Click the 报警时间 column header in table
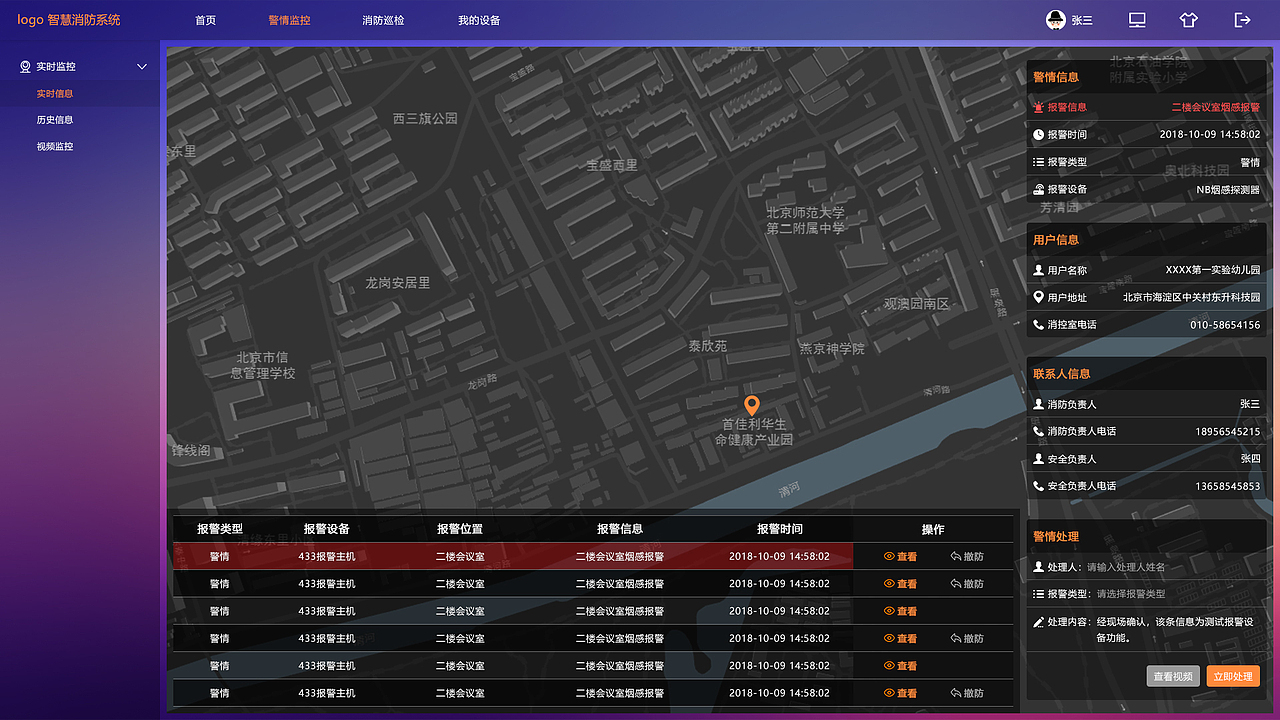This screenshot has height=720, width=1280. pos(780,529)
